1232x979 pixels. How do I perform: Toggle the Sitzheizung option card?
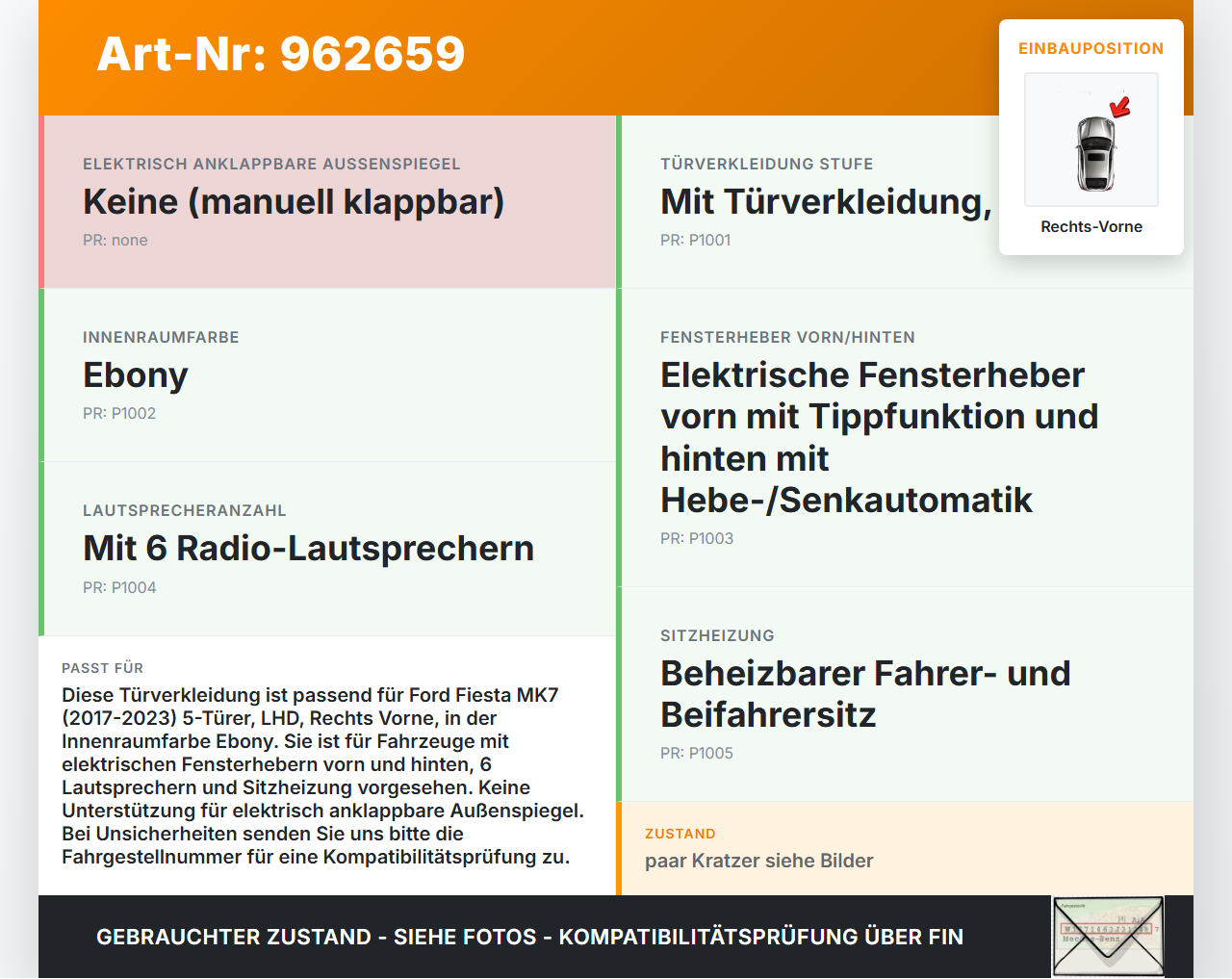coord(865,693)
